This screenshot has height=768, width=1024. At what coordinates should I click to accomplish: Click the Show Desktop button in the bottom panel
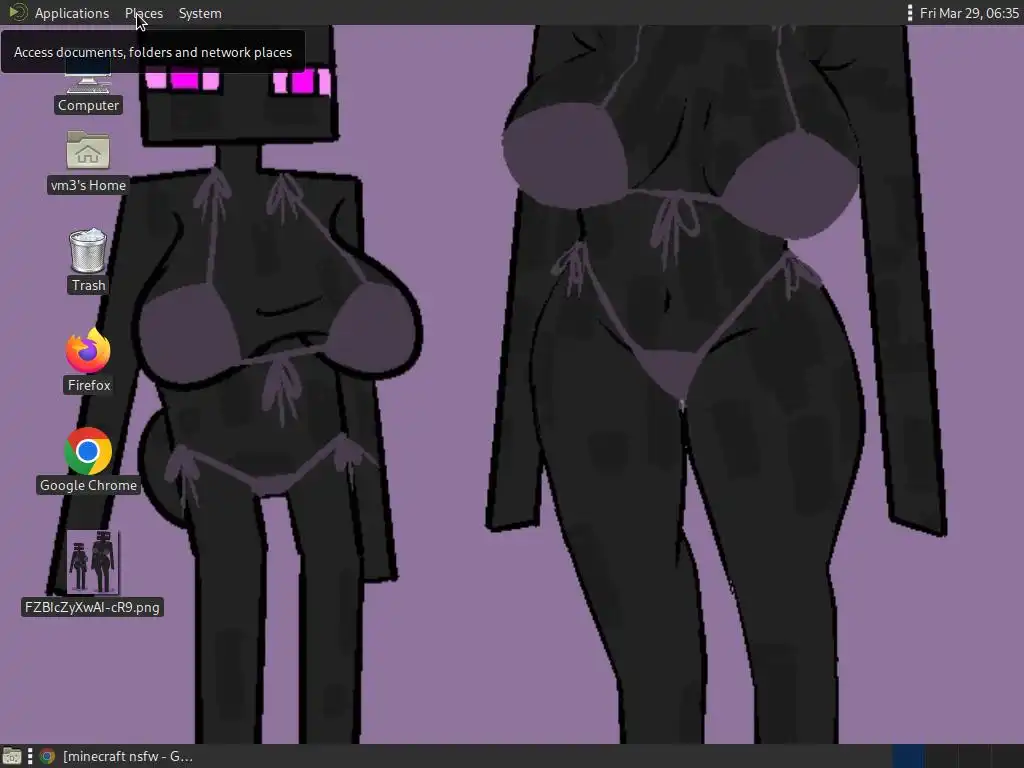coord(12,756)
